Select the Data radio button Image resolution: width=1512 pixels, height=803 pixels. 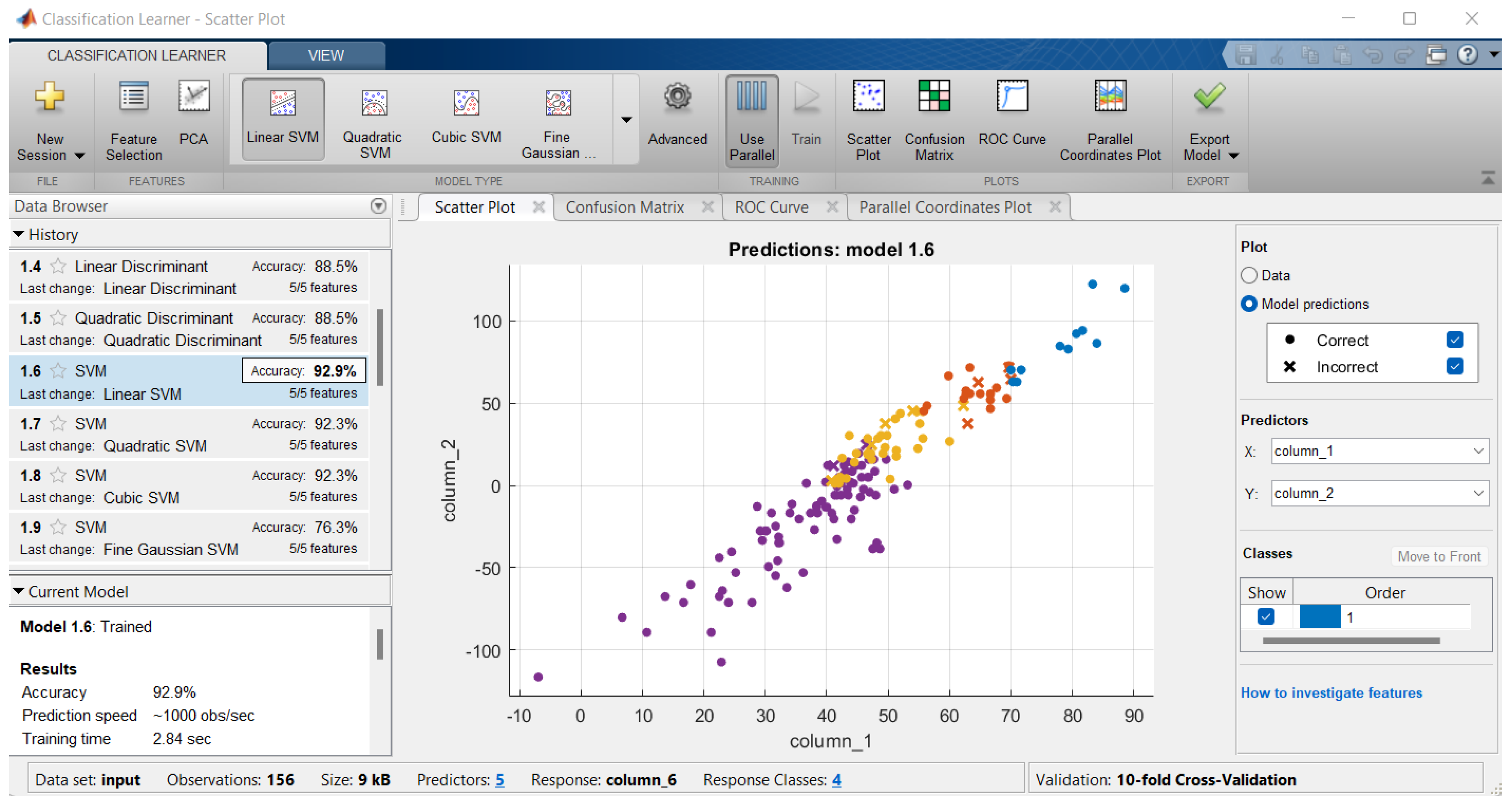pos(1249,275)
